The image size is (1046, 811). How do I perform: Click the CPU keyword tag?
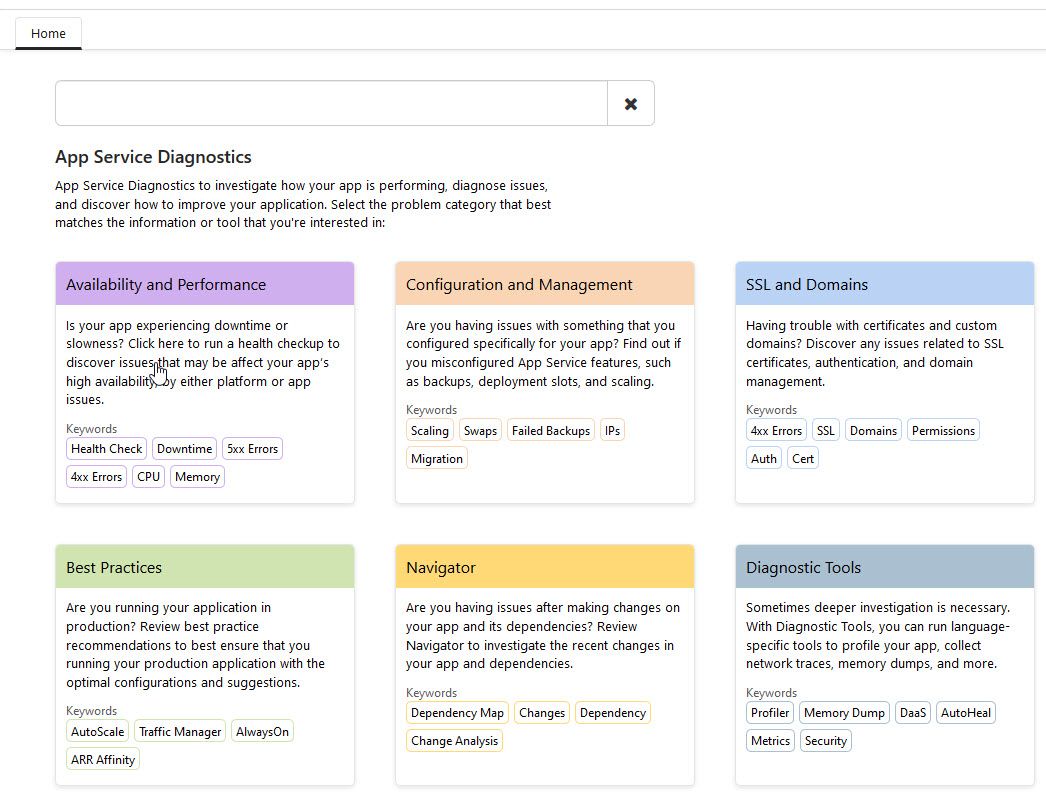148,477
